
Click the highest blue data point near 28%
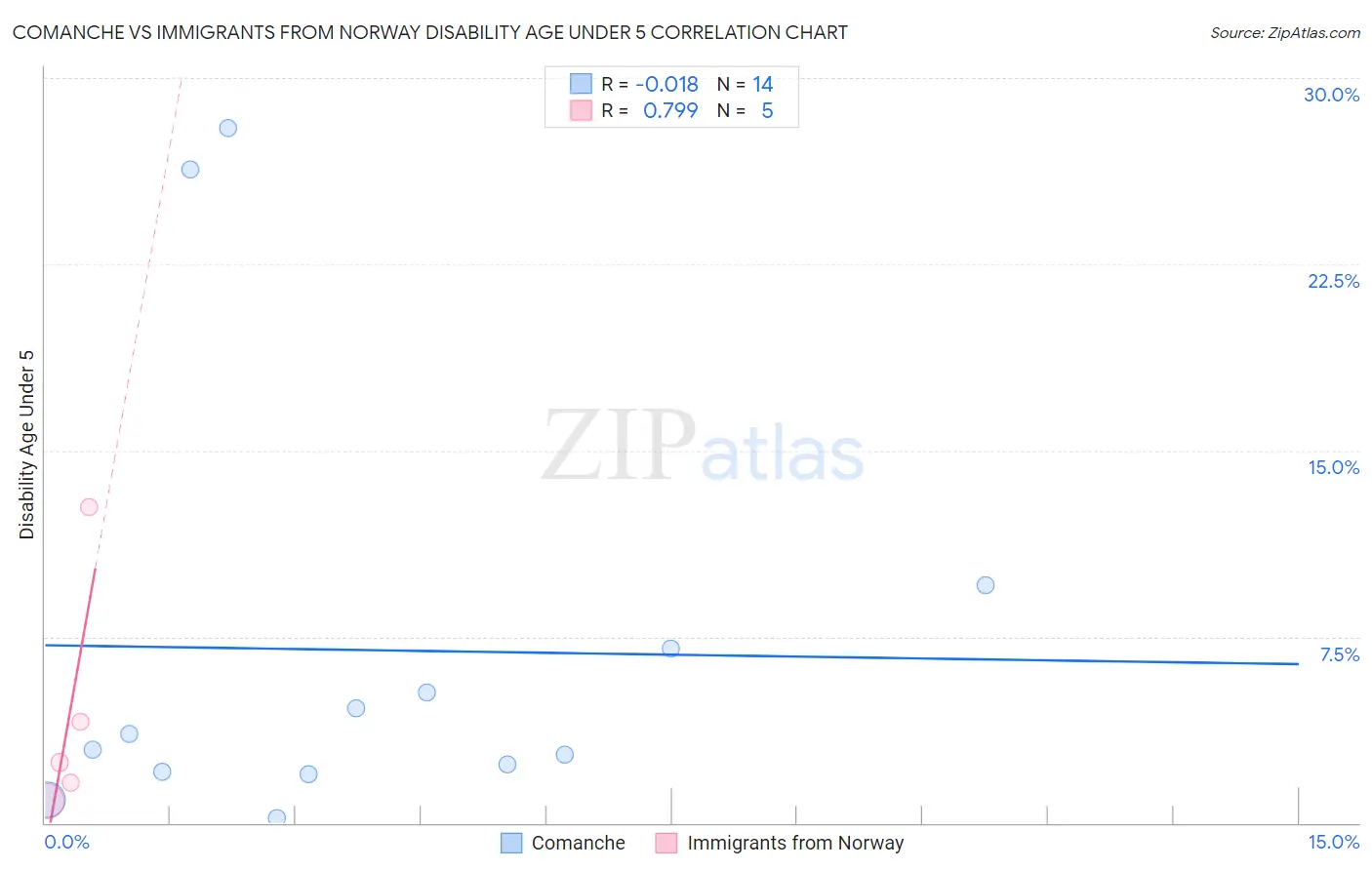[x=228, y=128]
